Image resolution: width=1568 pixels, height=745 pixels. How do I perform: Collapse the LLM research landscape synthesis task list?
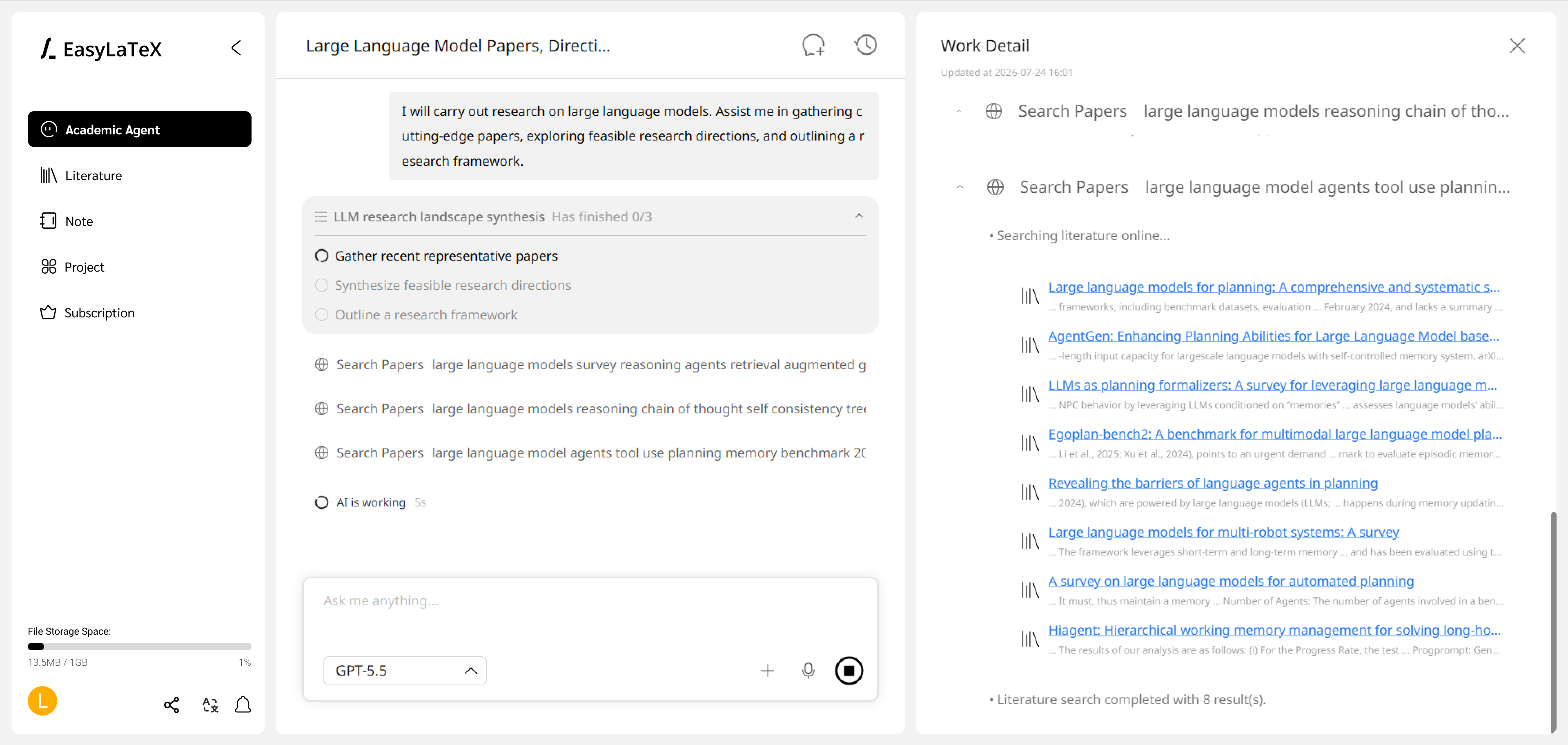pyautogui.click(x=858, y=216)
